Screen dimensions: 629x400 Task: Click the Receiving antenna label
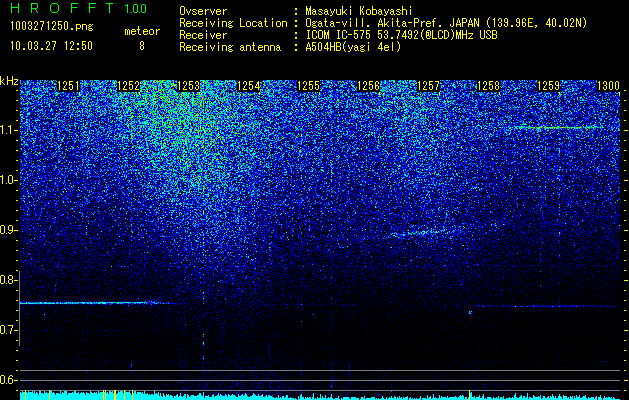[x=230, y=47]
